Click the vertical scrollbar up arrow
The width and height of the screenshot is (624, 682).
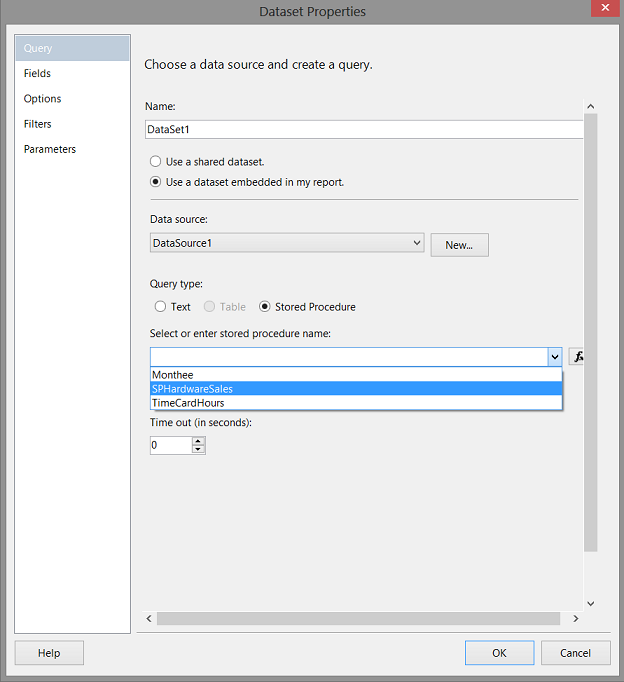pos(590,106)
